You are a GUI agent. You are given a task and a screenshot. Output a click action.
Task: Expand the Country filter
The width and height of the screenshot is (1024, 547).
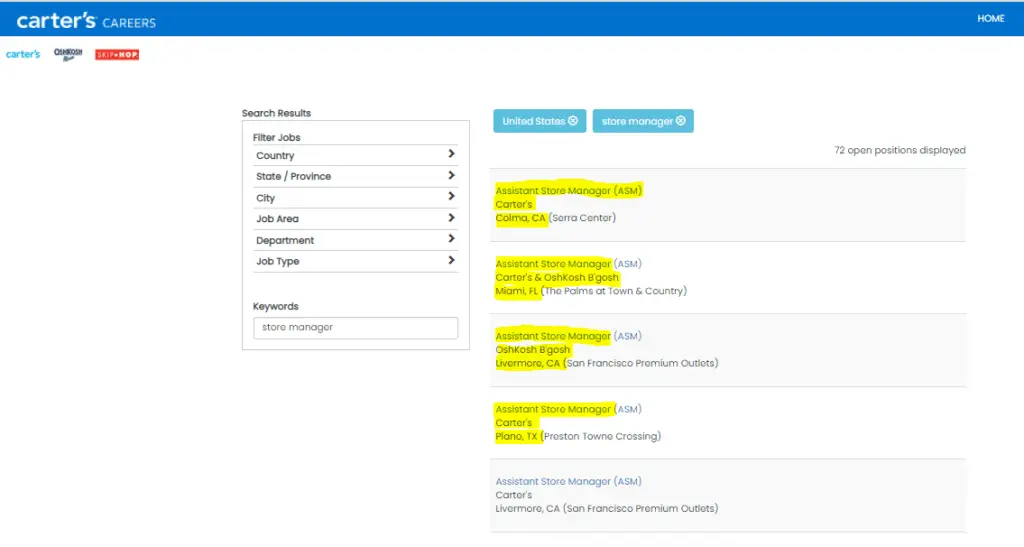click(x=355, y=155)
